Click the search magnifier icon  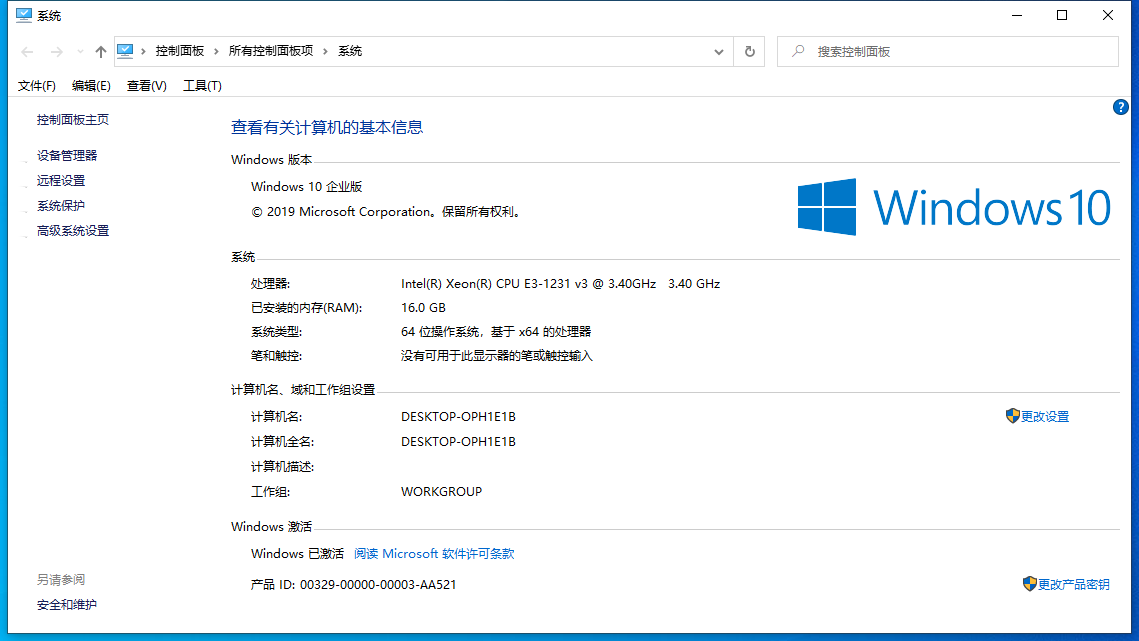pos(798,51)
